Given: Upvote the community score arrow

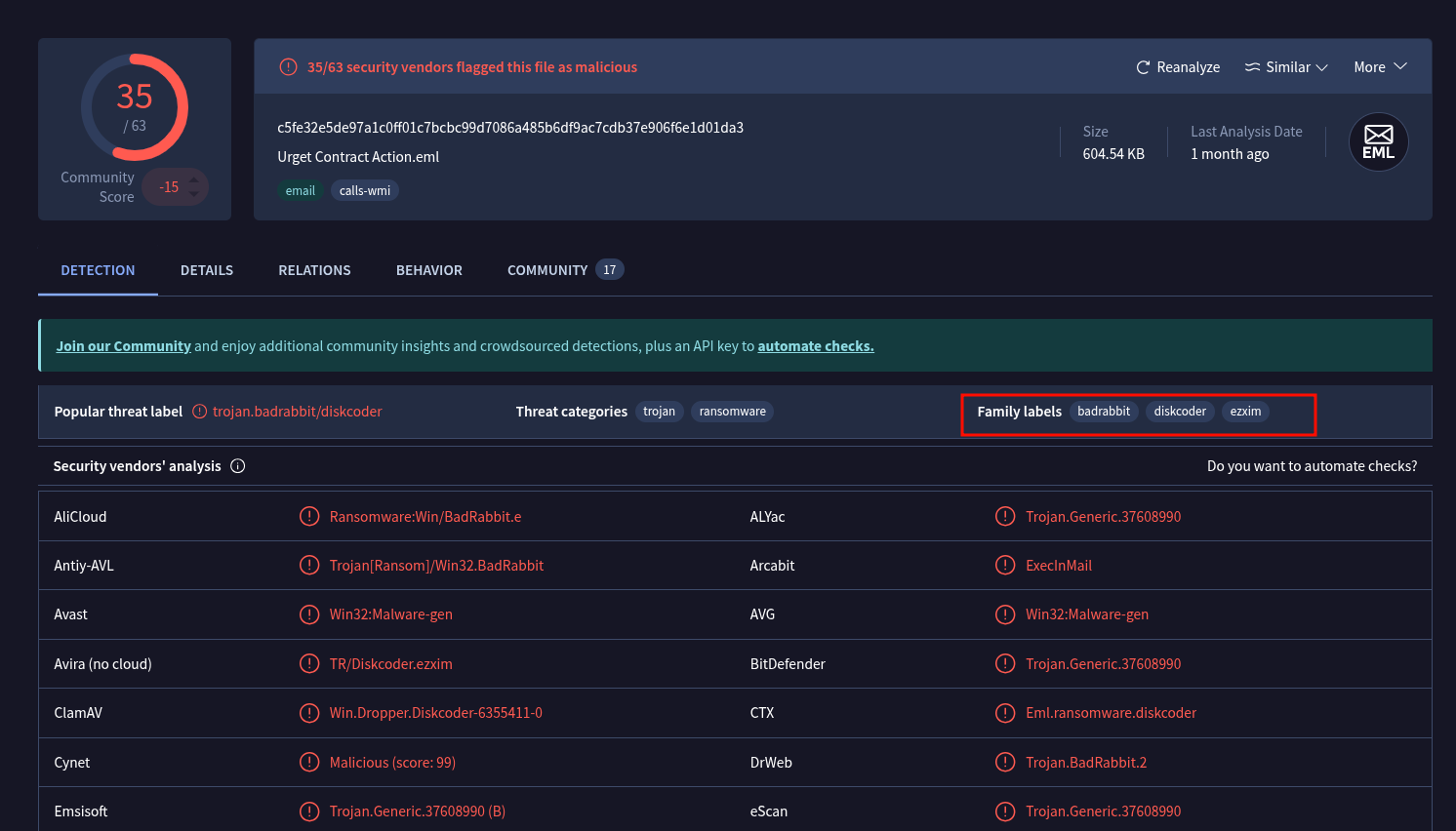Looking at the screenshot, I should [194, 179].
